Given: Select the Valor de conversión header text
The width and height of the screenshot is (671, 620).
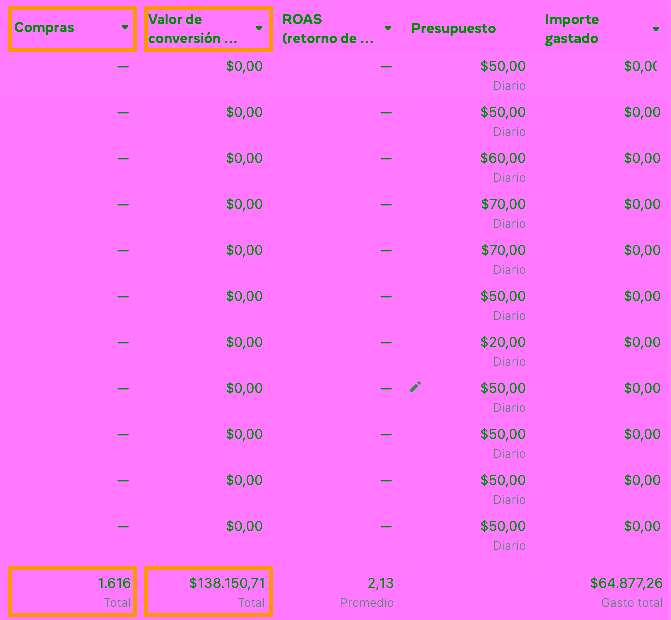Looking at the screenshot, I should point(193,29).
